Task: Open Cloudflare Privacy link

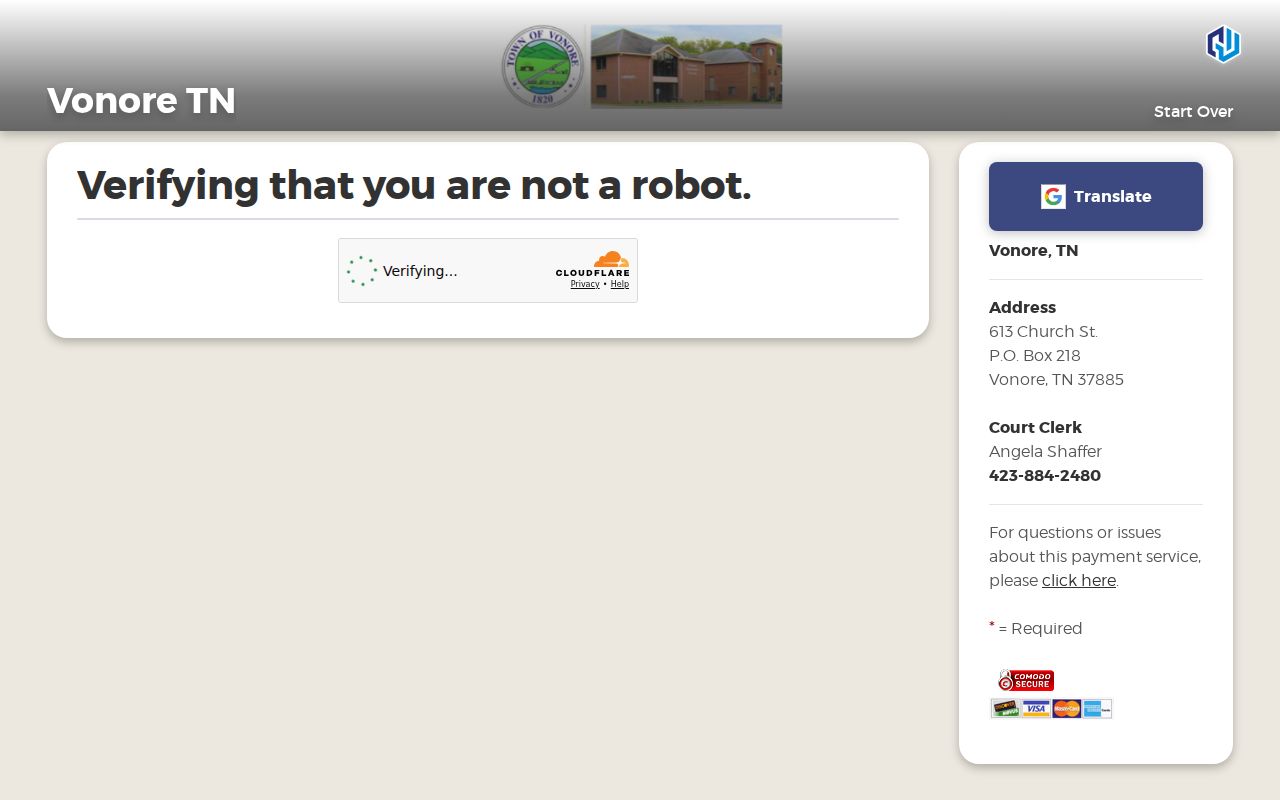Action: (x=585, y=284)
